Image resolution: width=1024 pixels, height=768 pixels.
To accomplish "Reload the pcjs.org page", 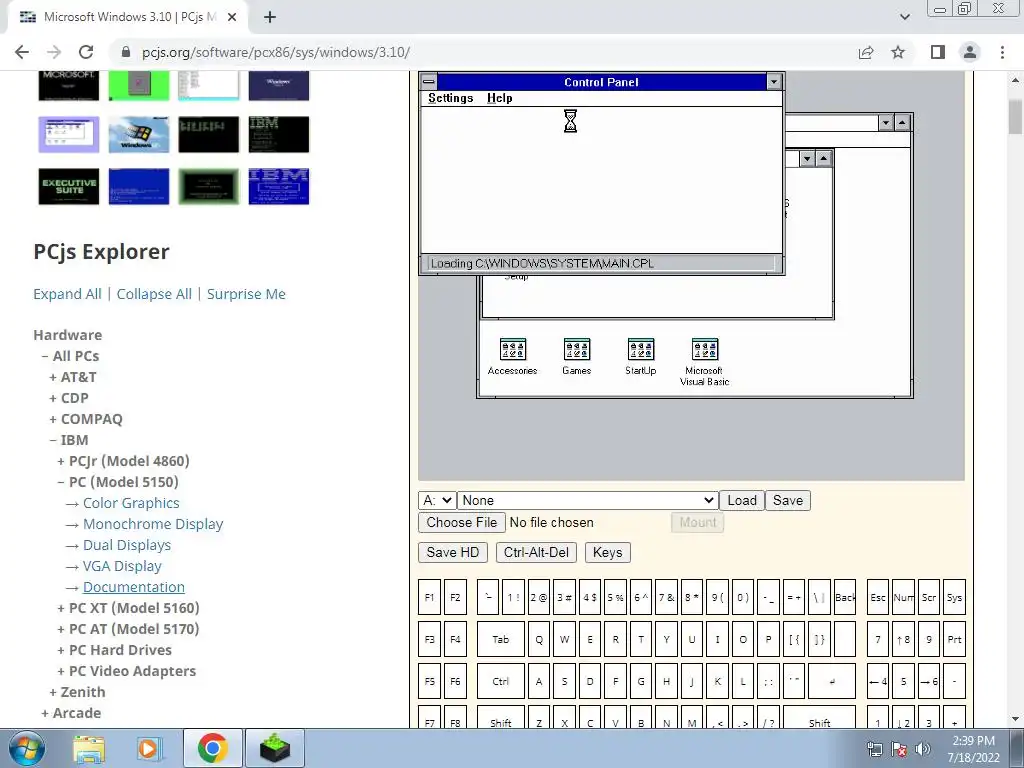I will pyautogui.click(x=86, y=52).
